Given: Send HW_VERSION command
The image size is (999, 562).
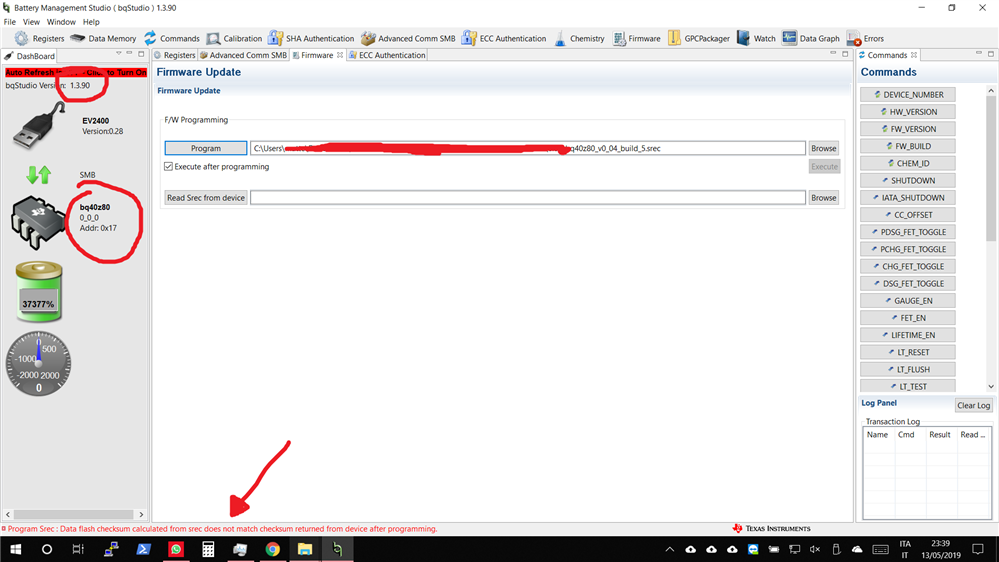Looking at the screenshot, I should pos(907,112).
